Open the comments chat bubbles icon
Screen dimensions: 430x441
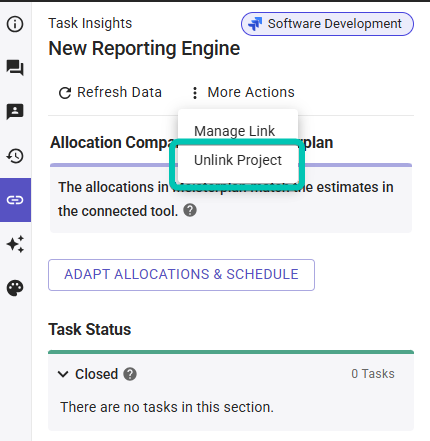point(15,68)
